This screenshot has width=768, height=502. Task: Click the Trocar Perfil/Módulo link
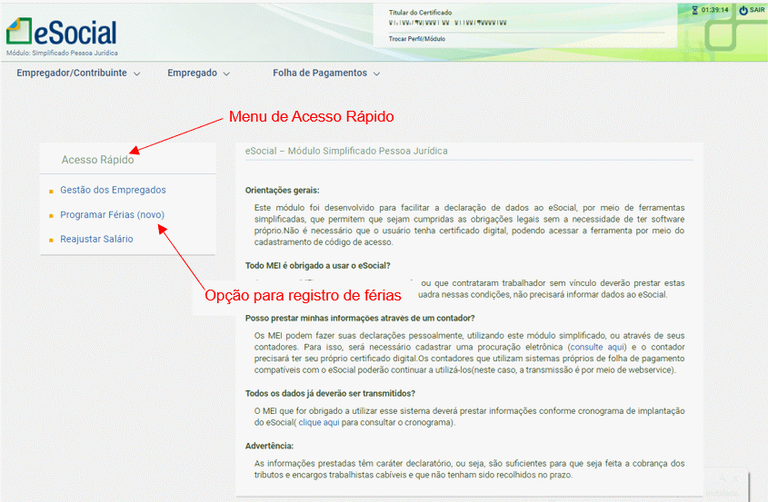pos(417,39)
